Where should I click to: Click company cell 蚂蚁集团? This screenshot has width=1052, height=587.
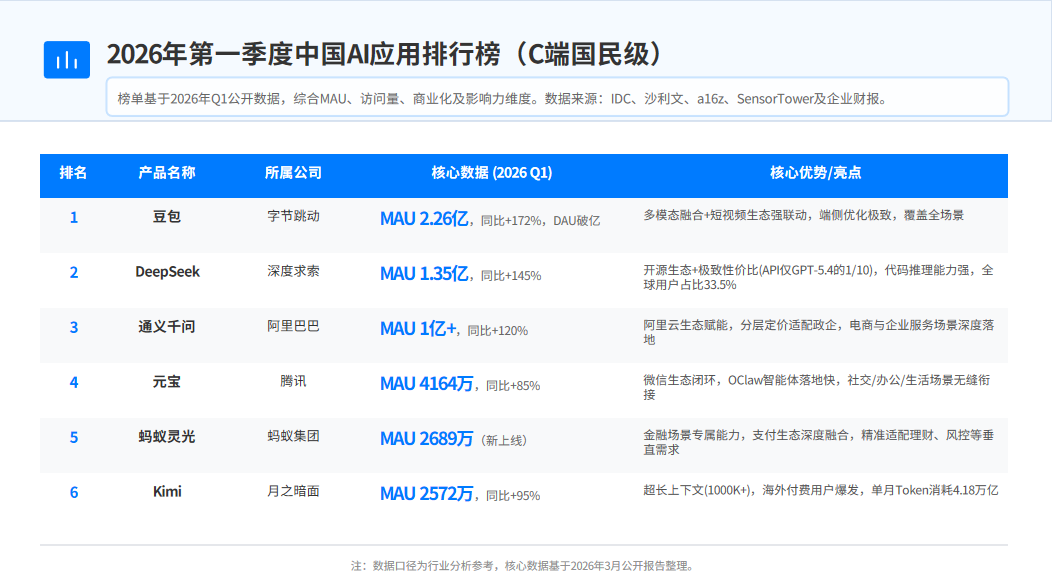point(293,436)
